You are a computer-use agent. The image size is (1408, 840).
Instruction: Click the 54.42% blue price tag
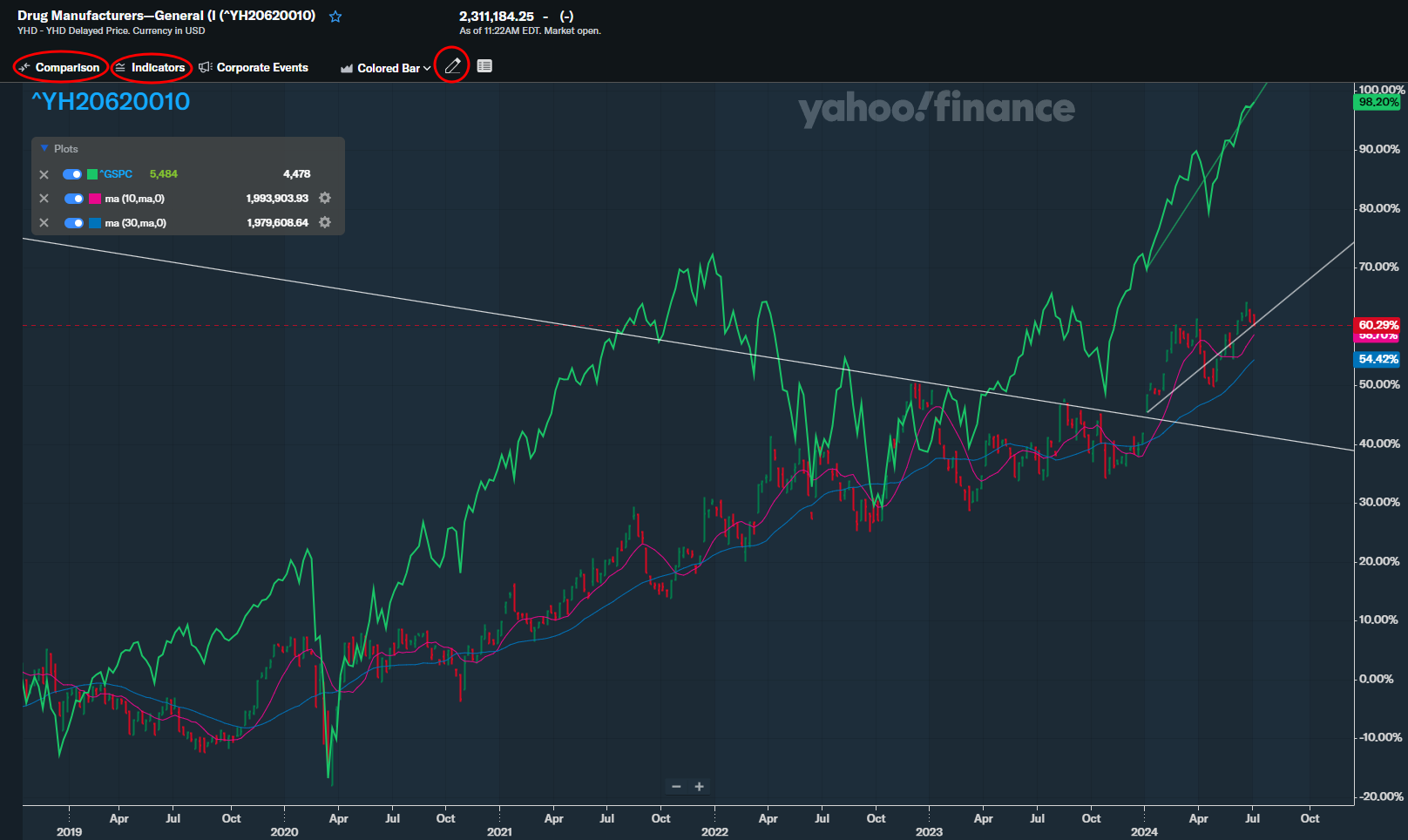(1378, 359)
